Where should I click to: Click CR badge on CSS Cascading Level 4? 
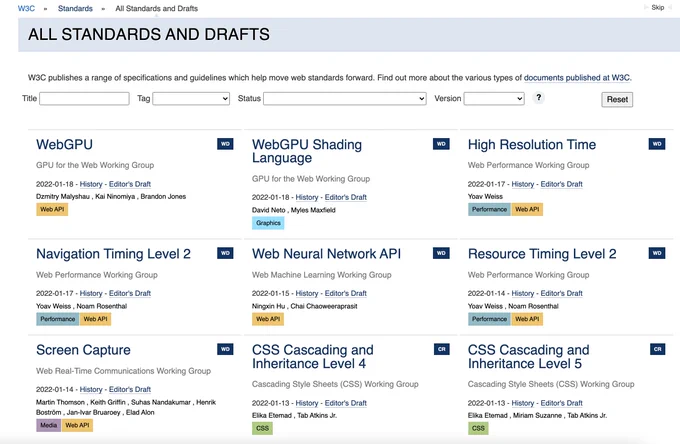pyautogui.click(x=441, y=349)
